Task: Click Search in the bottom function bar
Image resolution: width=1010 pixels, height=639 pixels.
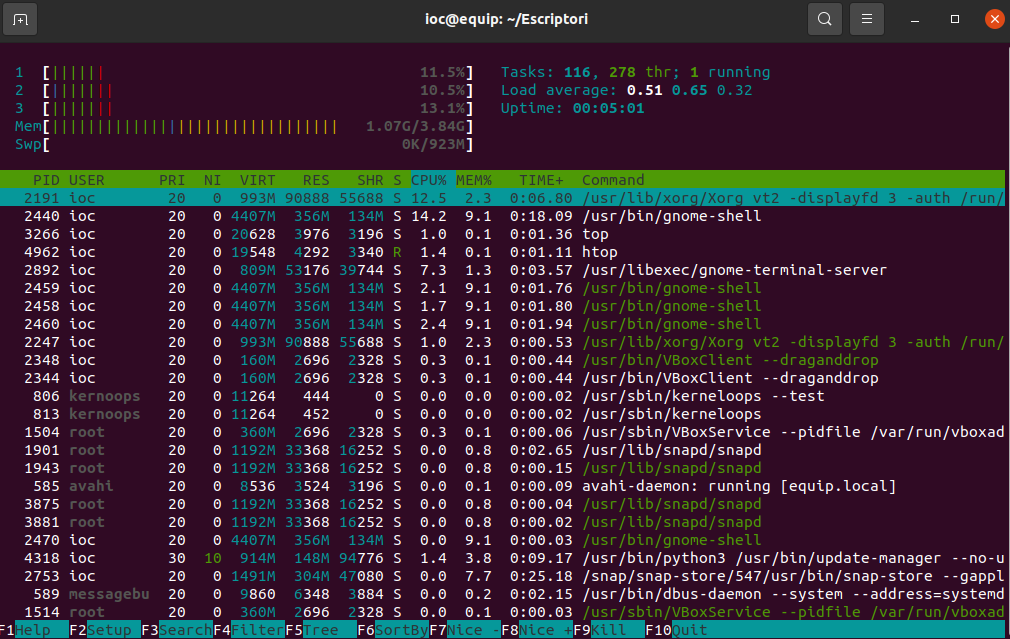Action: 184,630
